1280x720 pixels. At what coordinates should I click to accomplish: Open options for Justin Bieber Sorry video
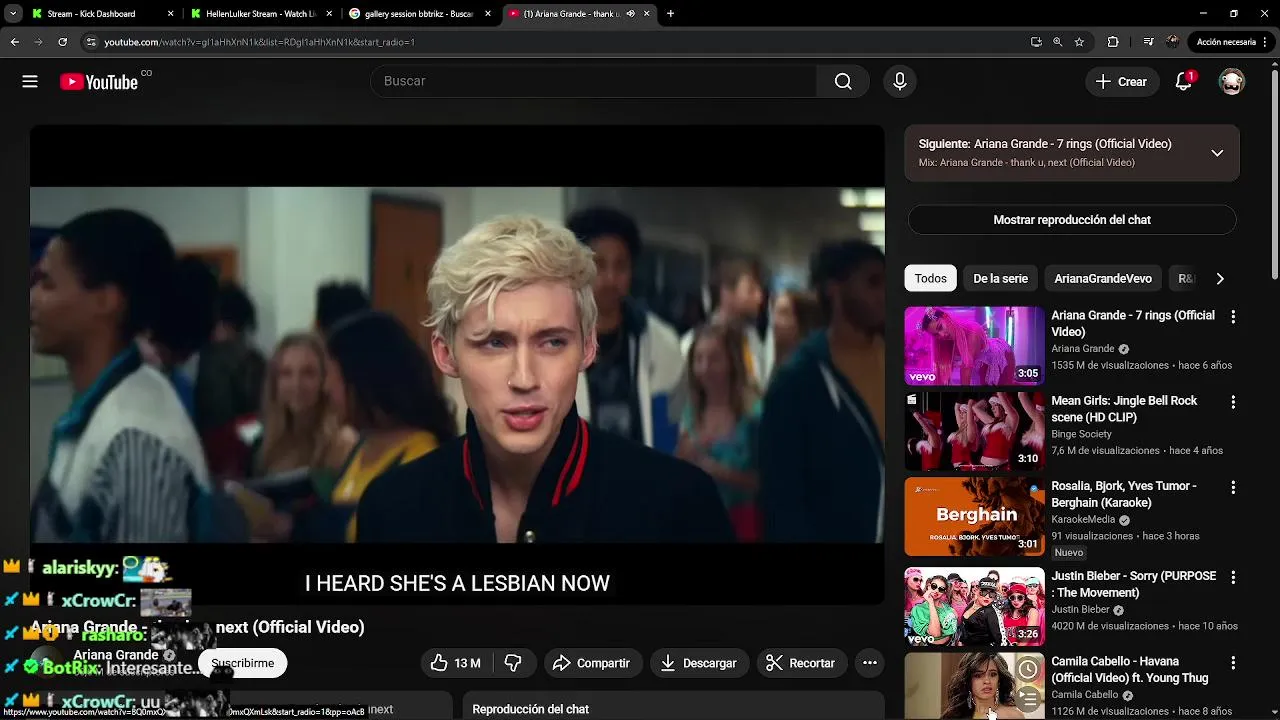coord(1233,578)
